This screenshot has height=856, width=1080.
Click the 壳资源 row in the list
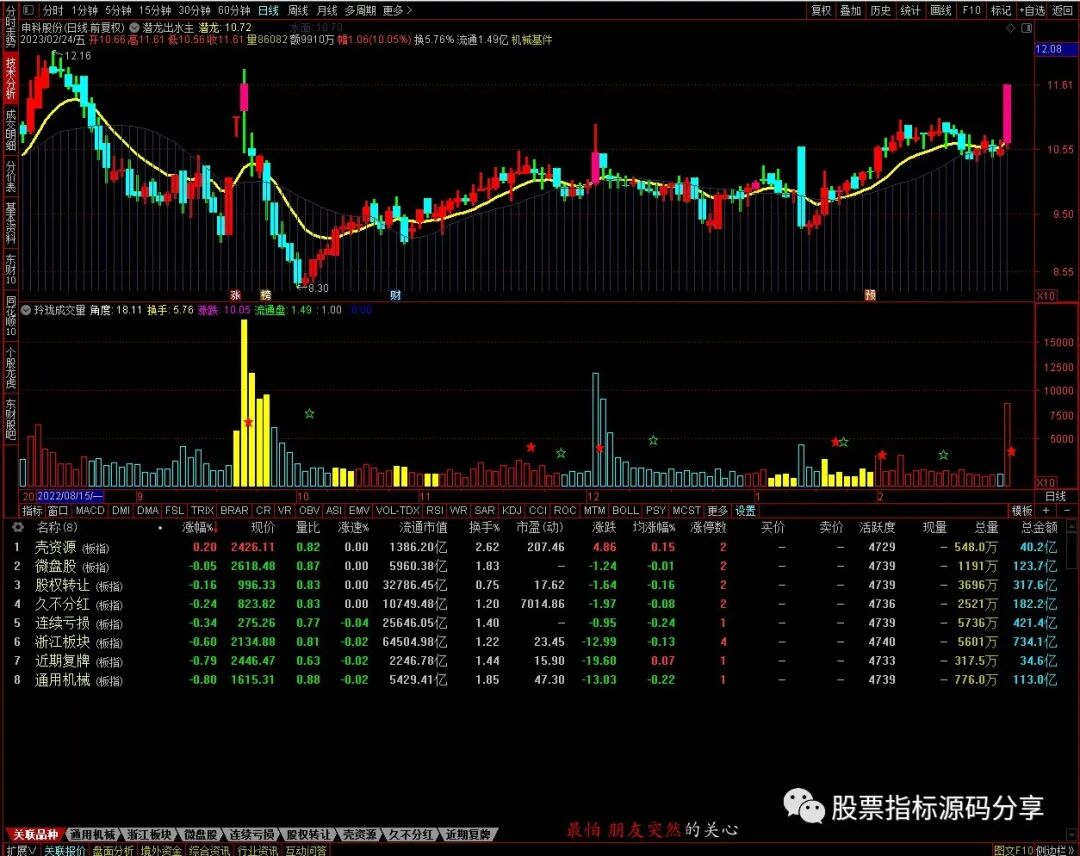(x=541, y=547)
